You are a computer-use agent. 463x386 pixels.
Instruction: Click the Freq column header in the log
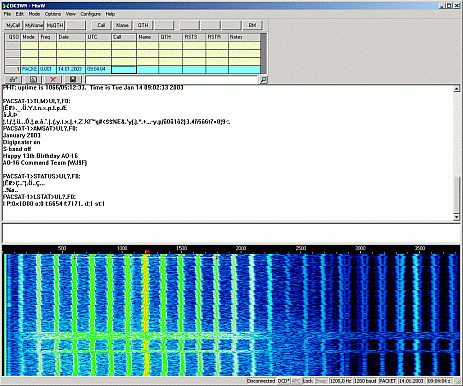point(47,37)
